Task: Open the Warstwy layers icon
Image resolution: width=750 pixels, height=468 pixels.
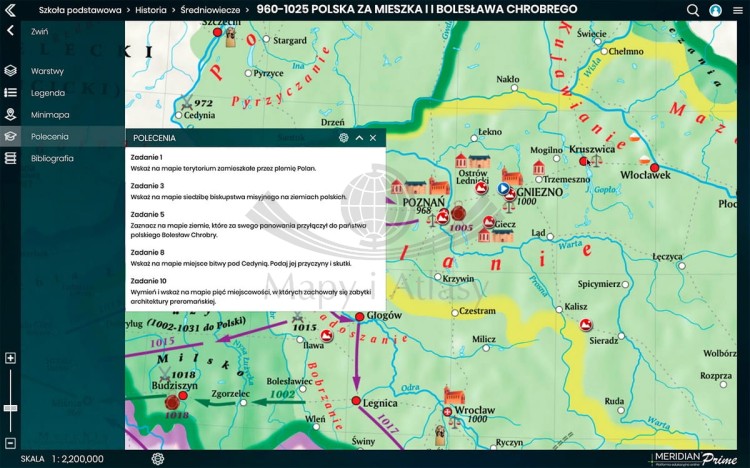Action: (x=10, y=71)
